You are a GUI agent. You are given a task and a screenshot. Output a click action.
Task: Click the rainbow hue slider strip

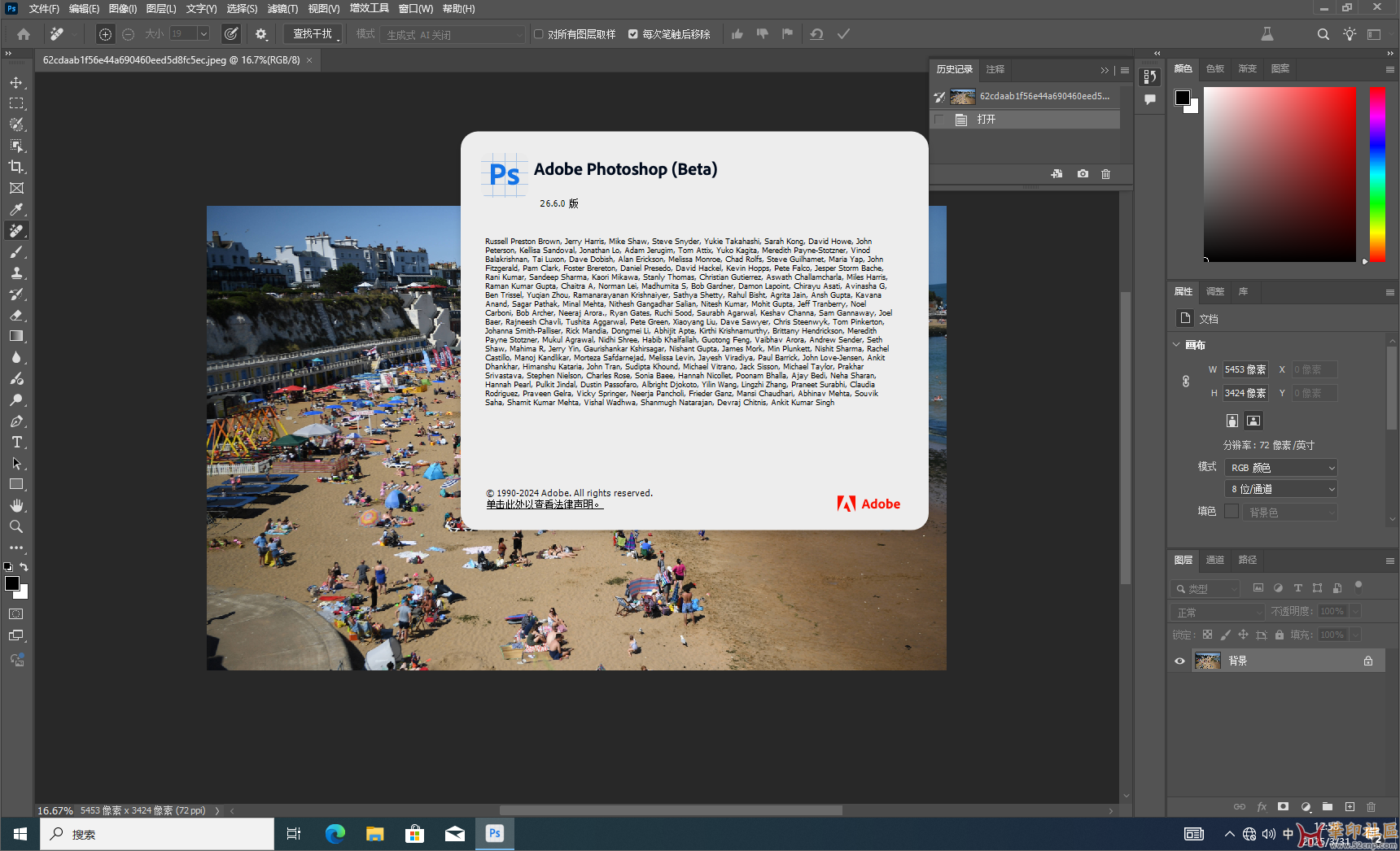point(1377,174)
